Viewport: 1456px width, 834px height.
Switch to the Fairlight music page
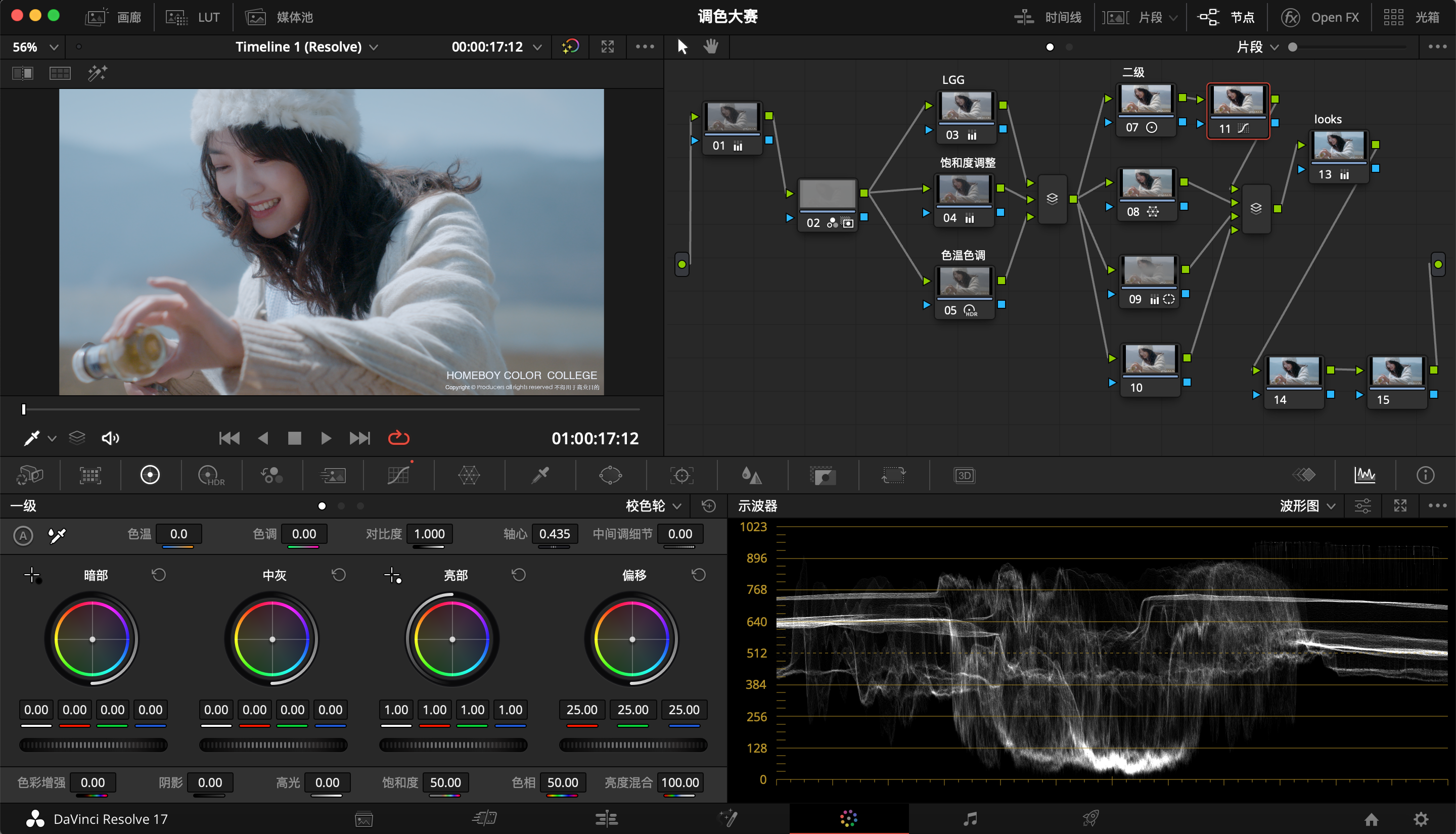(970, 818)
